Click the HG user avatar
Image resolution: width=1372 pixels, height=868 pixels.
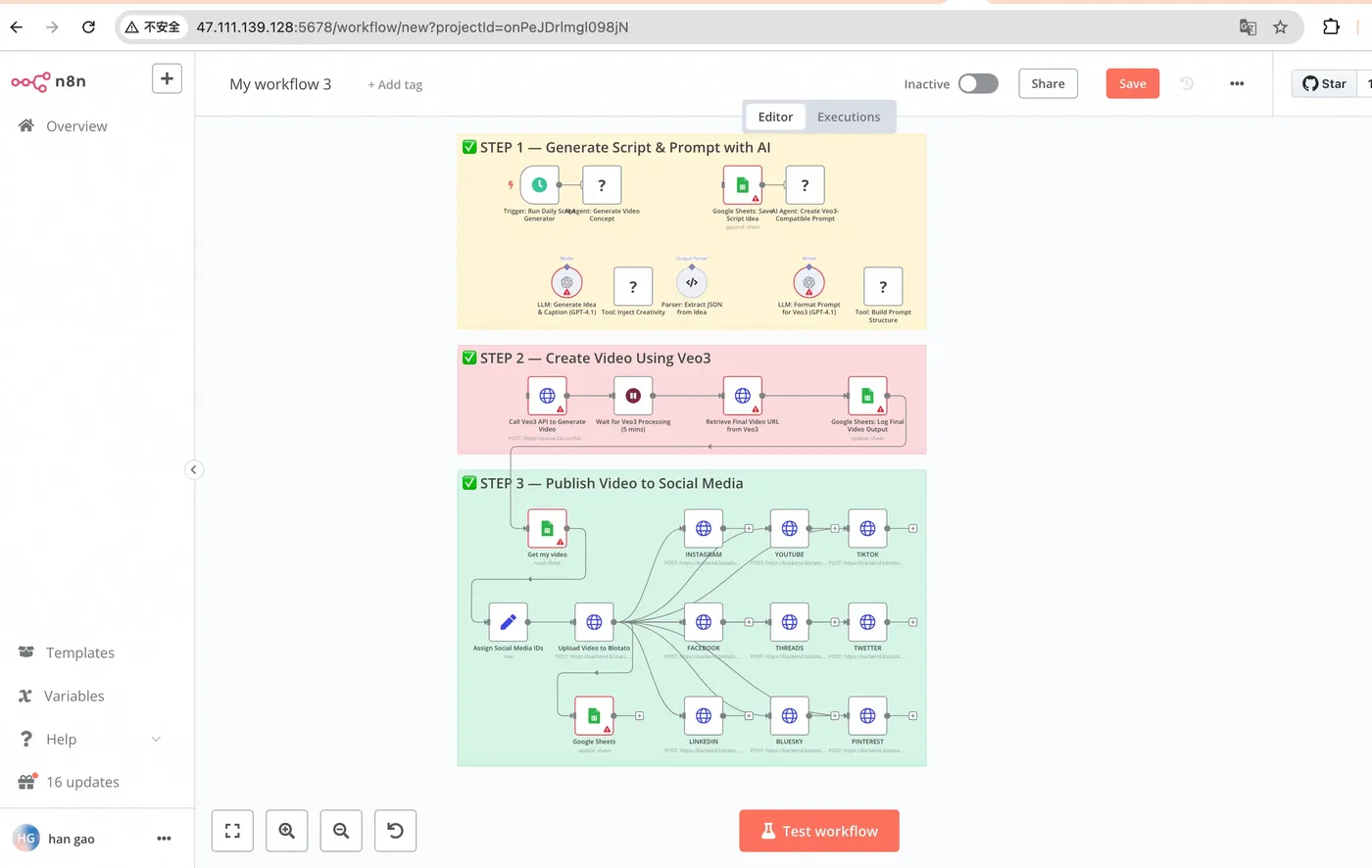25,839
